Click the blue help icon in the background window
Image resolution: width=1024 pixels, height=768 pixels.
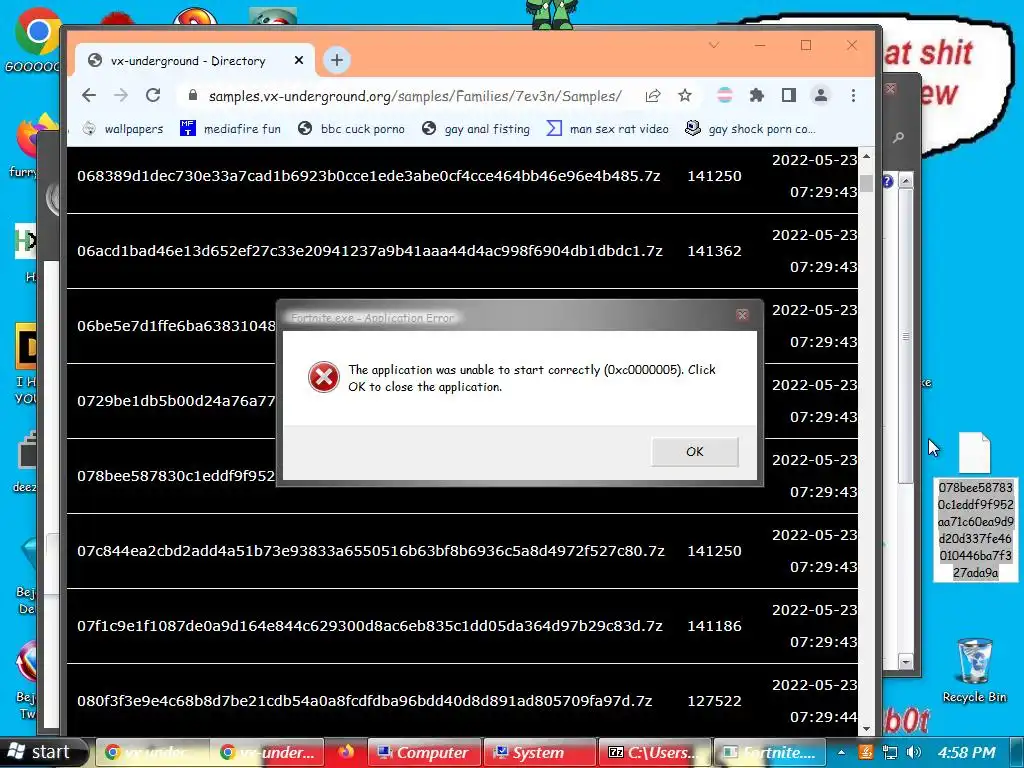coord(888,181)
